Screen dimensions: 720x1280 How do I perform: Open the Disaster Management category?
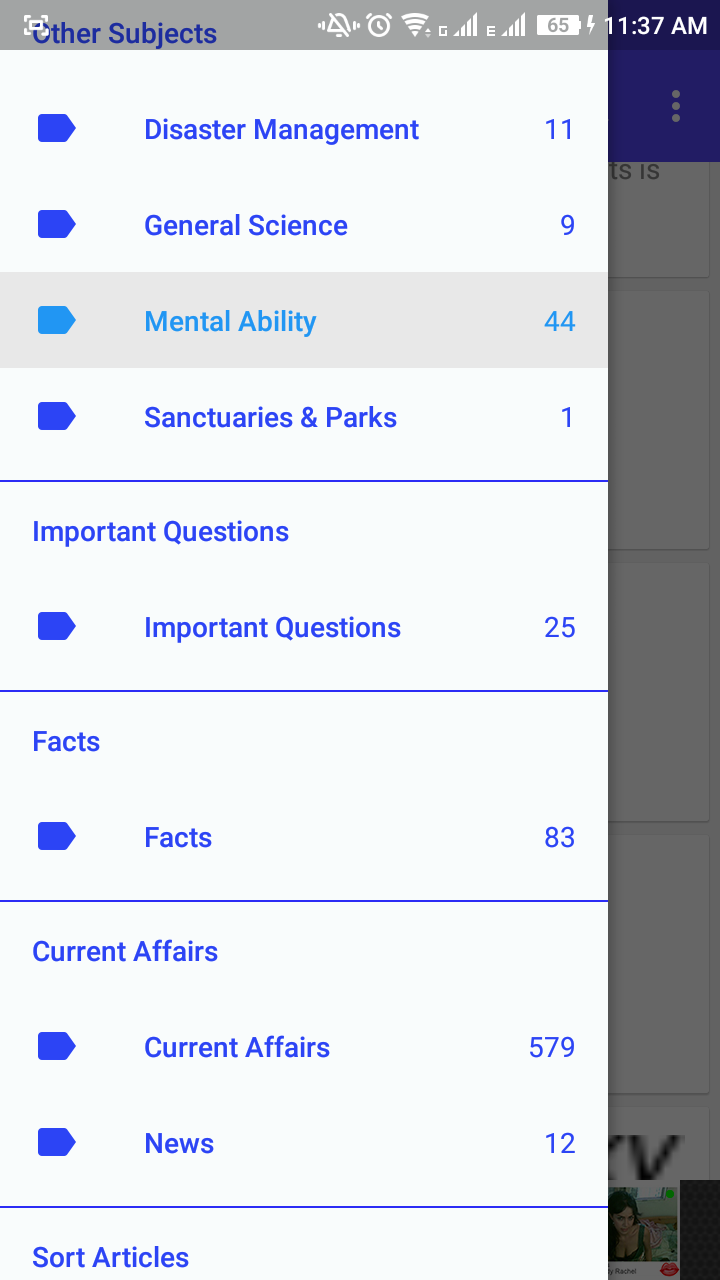[304, 129]
